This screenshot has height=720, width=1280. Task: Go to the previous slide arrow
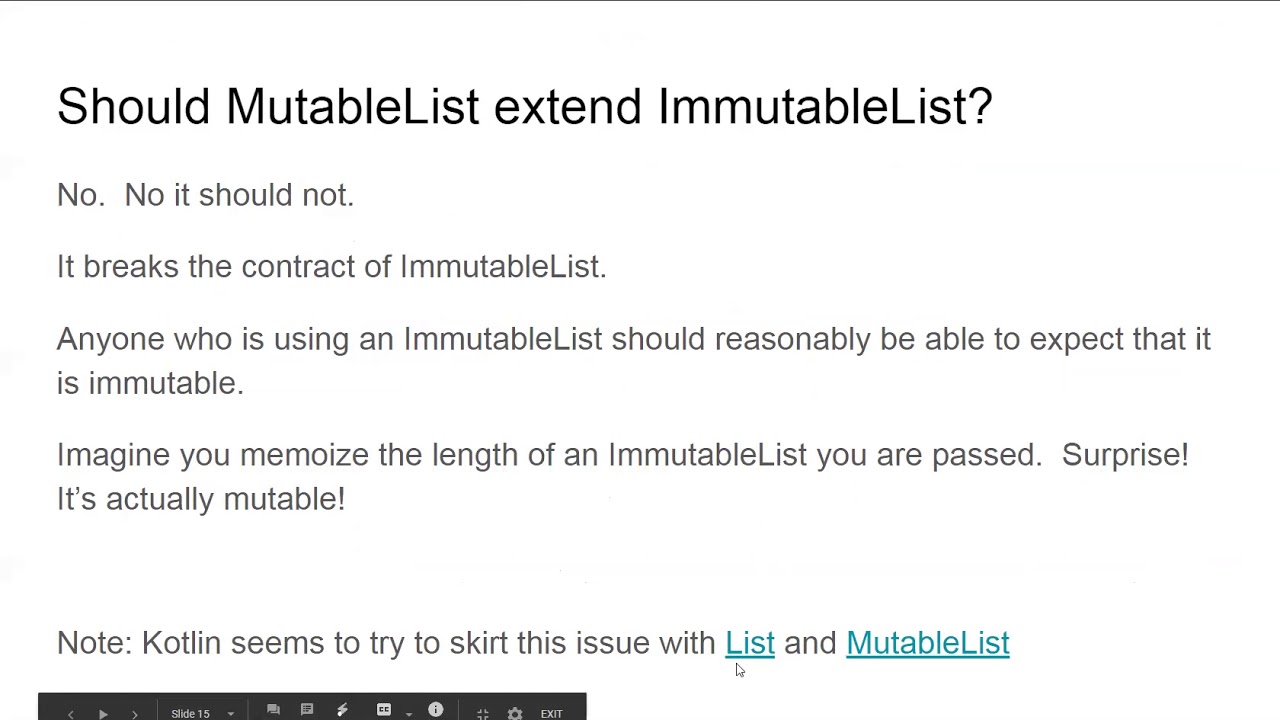pyautogui.click(x=70, y=713)
